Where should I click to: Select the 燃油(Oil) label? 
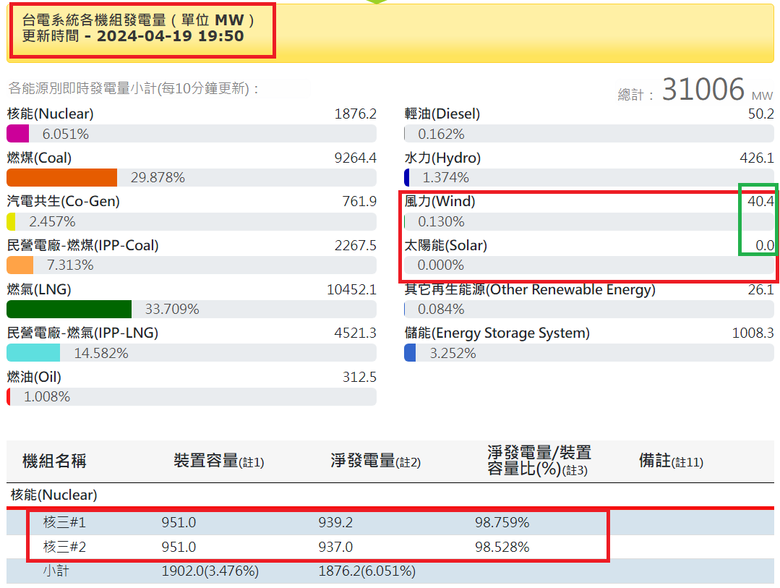coord(34,377)
